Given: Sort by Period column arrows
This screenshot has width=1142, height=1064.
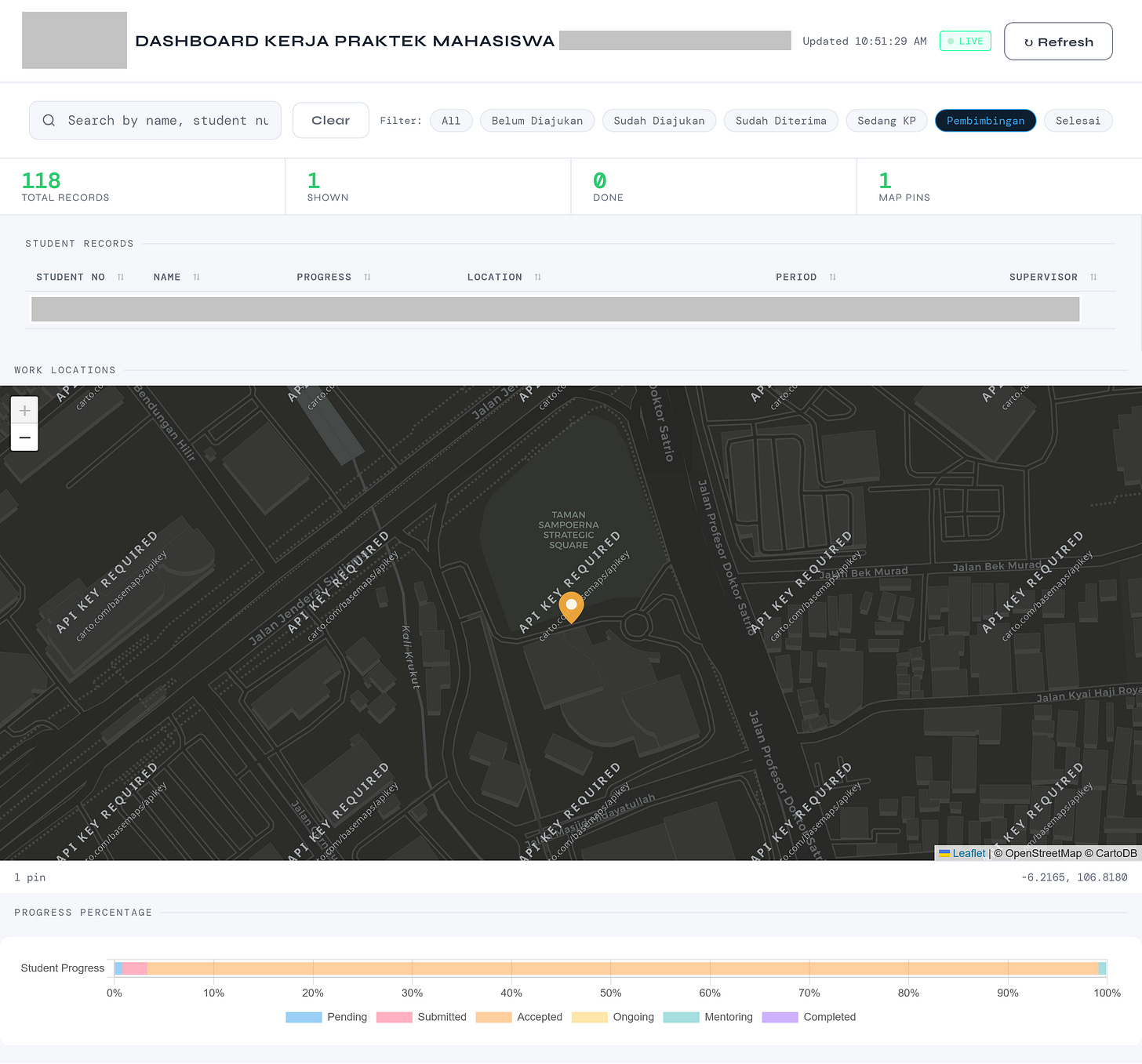Looking at the screenshot, I should pyautogui.click(x=833, y=277).
